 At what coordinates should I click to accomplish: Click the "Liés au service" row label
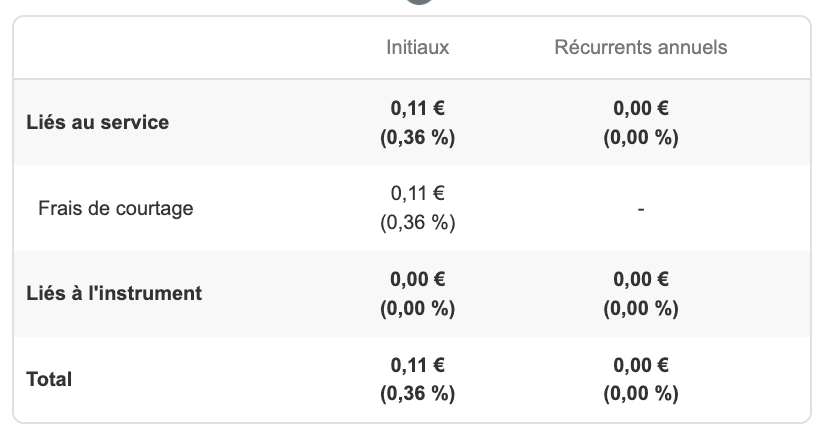pos(97,123)
